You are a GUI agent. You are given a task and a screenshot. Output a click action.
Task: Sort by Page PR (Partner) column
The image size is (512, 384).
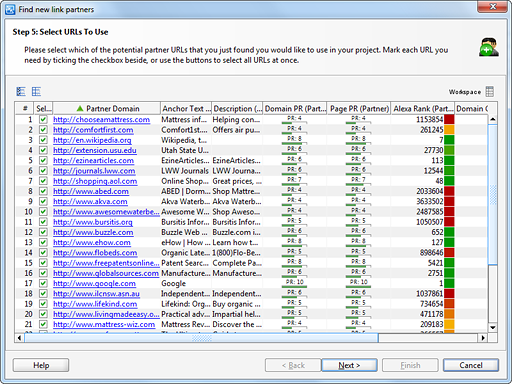359,108
